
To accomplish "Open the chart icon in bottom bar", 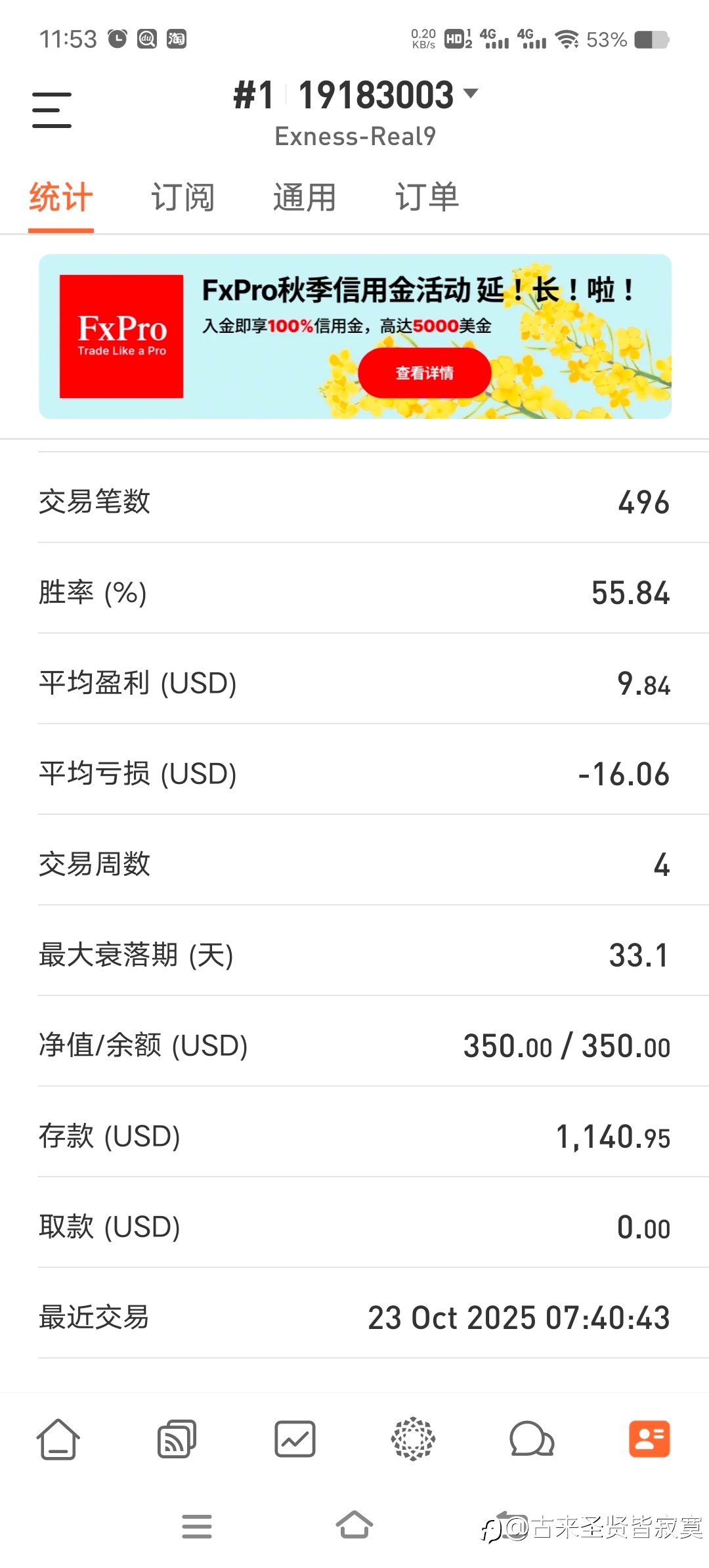I will click(x=295, y=1439).
